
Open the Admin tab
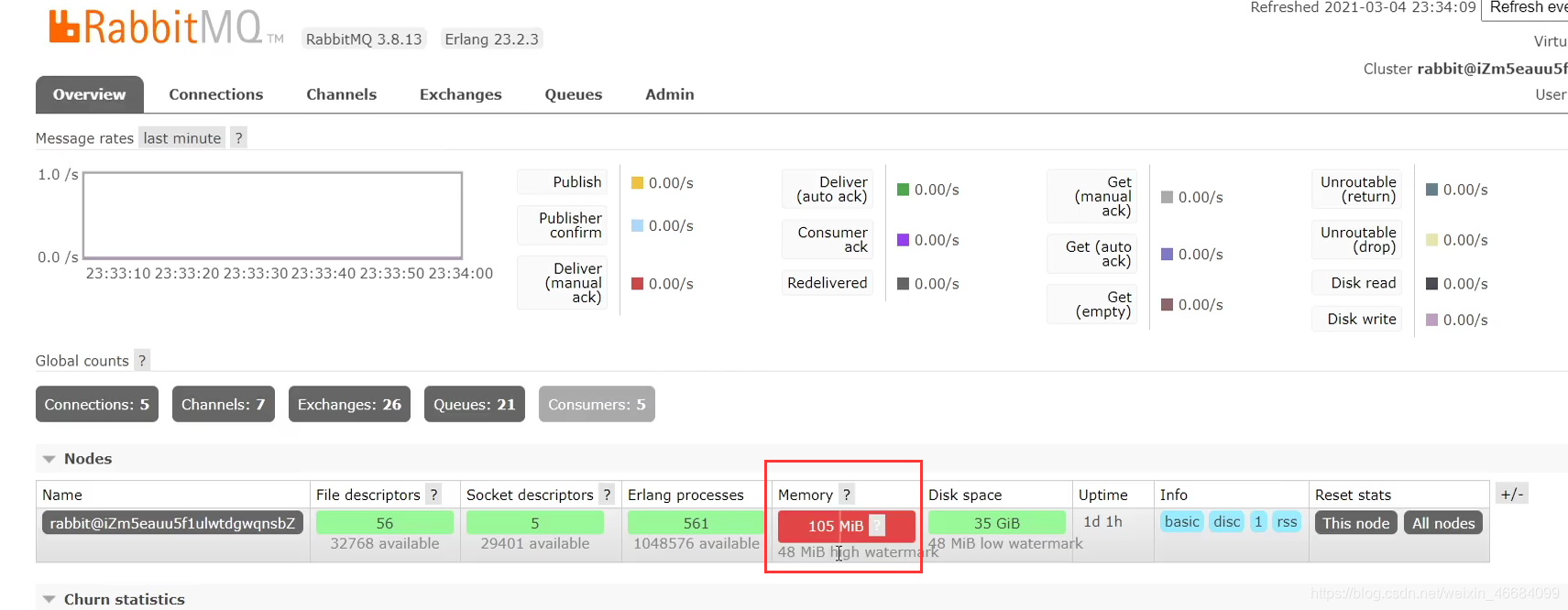coord(670,94)
